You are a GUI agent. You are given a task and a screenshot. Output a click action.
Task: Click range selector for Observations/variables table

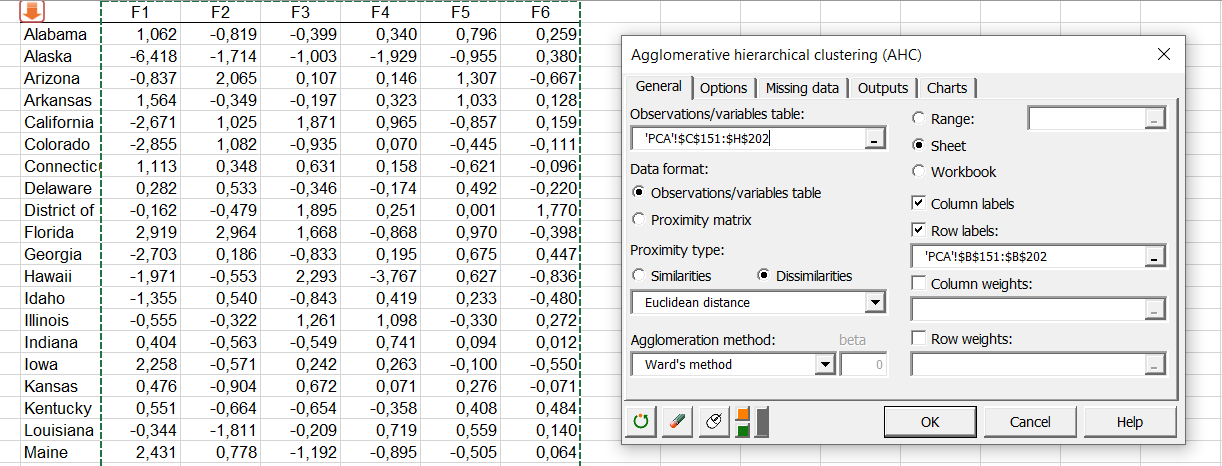[x=875, y=139]
